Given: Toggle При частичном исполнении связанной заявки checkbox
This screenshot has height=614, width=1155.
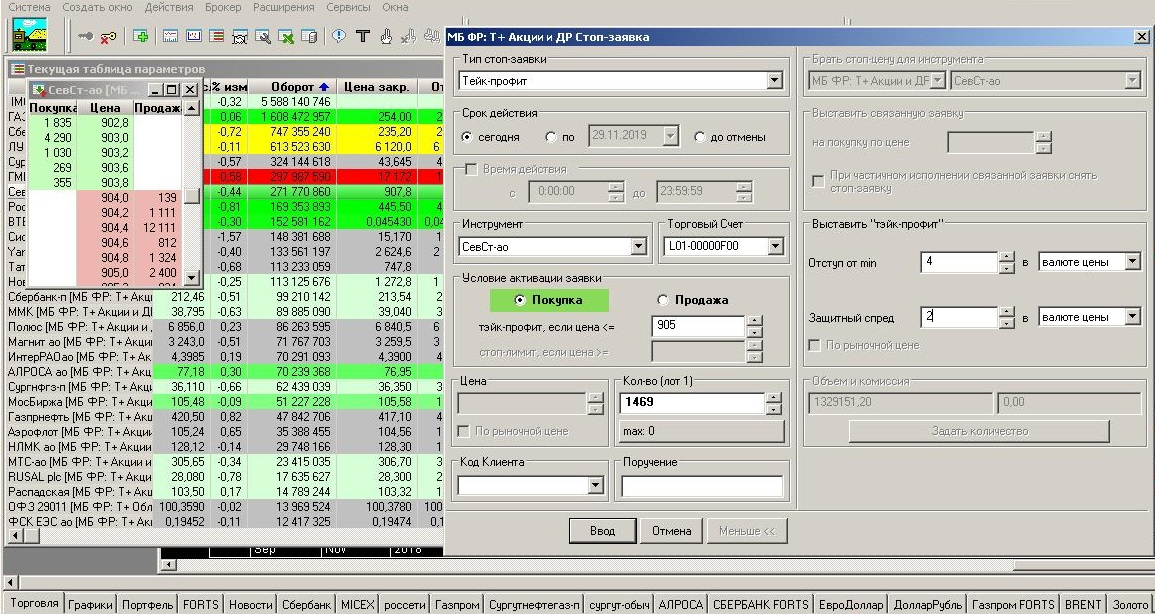Looking at the screenshot, I should coord(818,182).
